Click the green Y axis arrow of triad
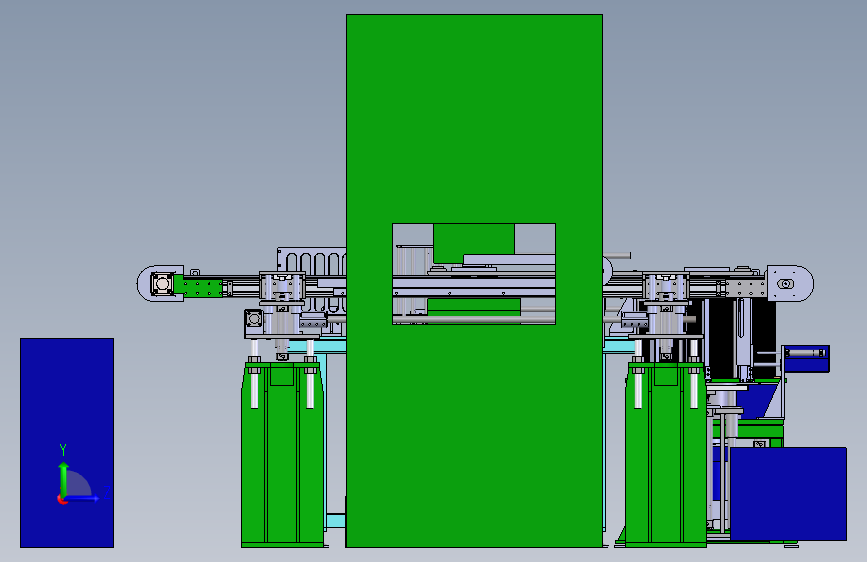867x562 pixels. [x=63, y=479]
